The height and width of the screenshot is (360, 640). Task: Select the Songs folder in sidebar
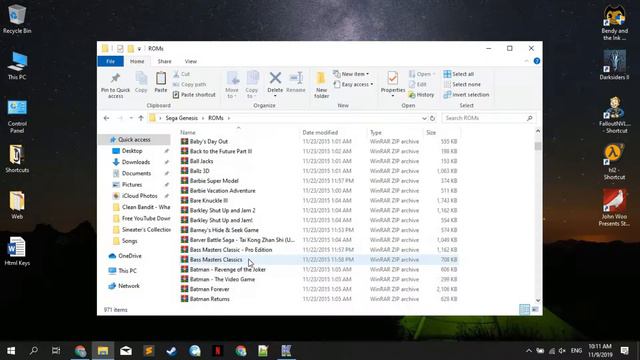coord(129,241)
